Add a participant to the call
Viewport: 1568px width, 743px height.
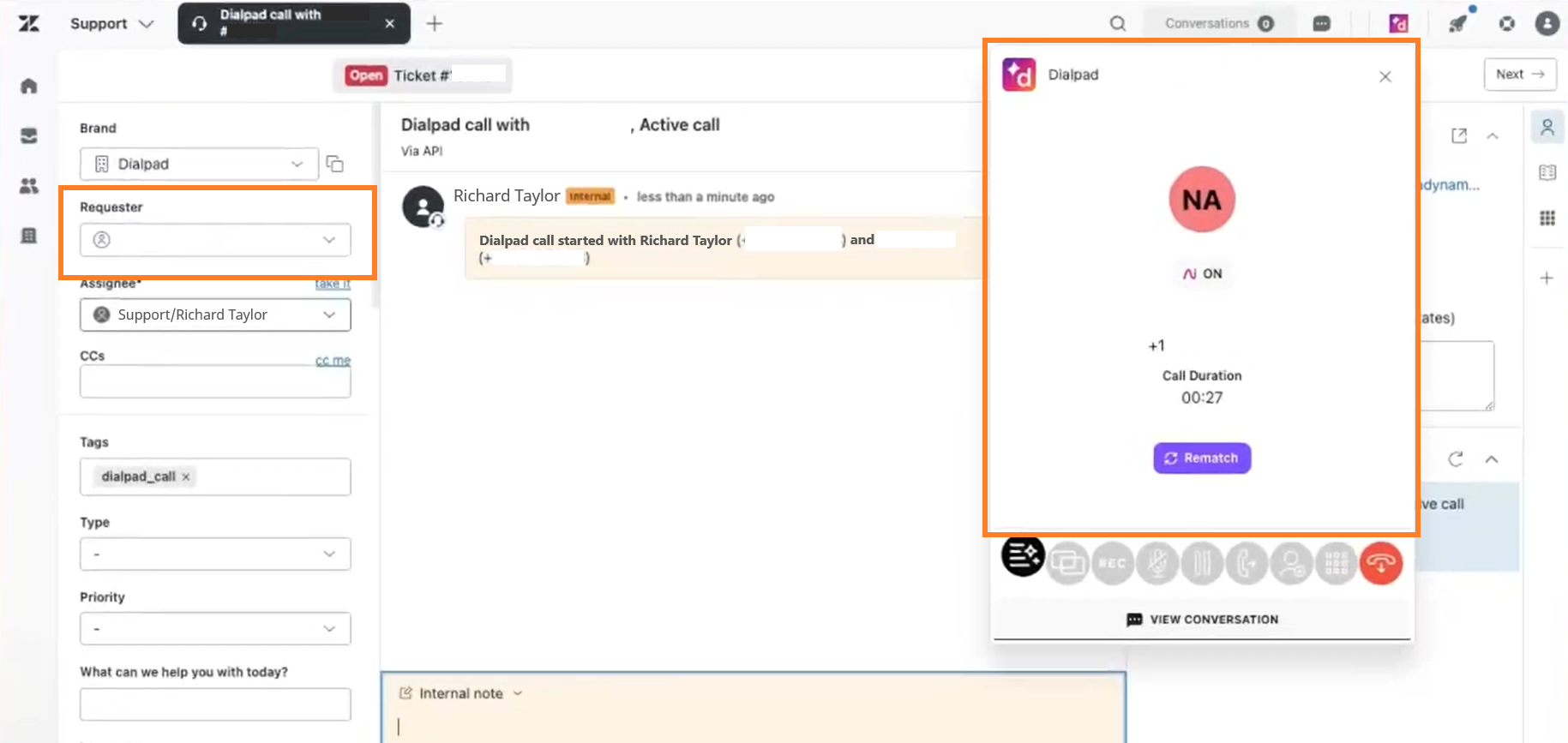[x=1291, y=564]
